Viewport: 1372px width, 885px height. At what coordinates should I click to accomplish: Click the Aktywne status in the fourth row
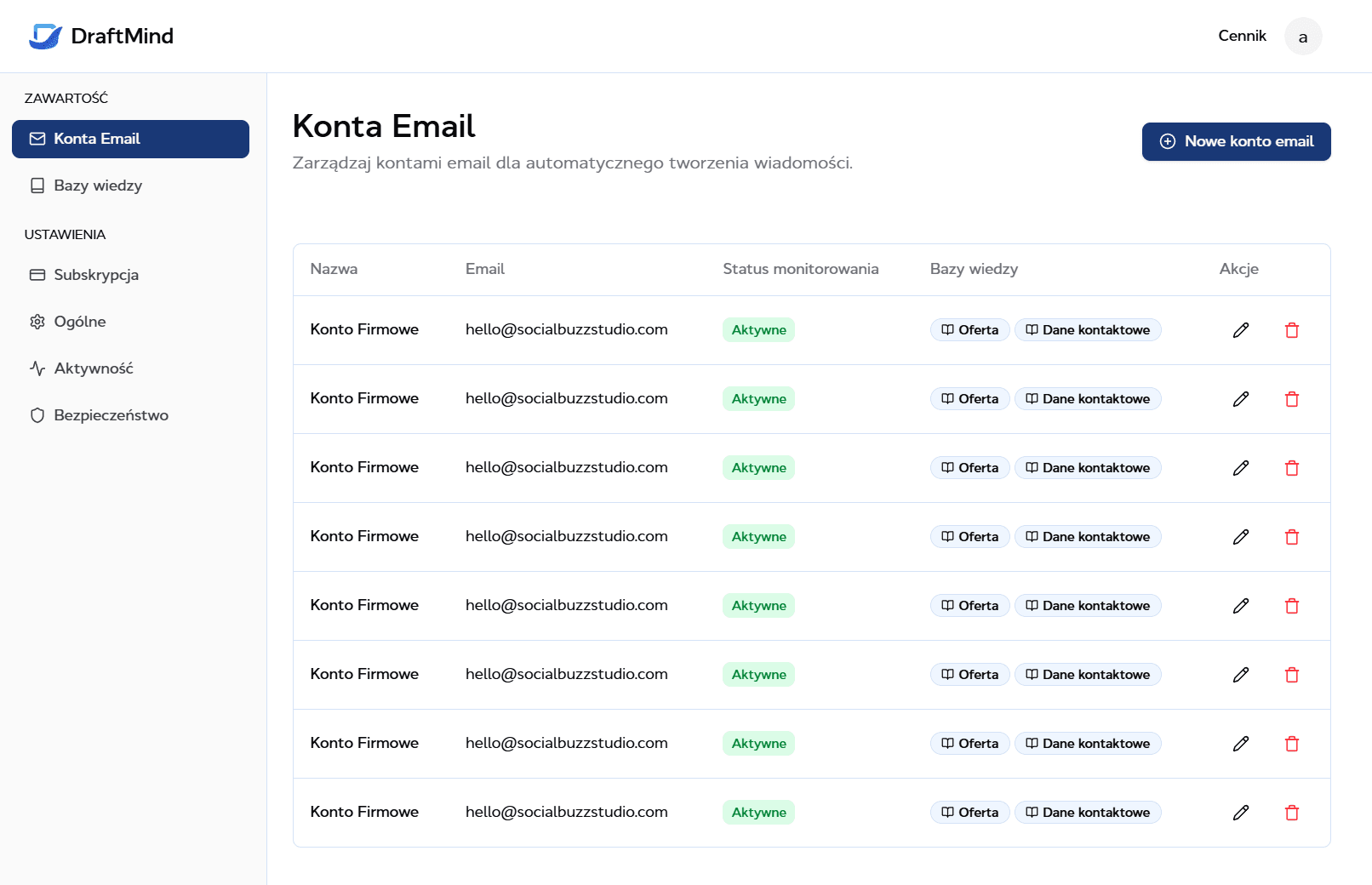pyautogui.click(x=758, y=537)
